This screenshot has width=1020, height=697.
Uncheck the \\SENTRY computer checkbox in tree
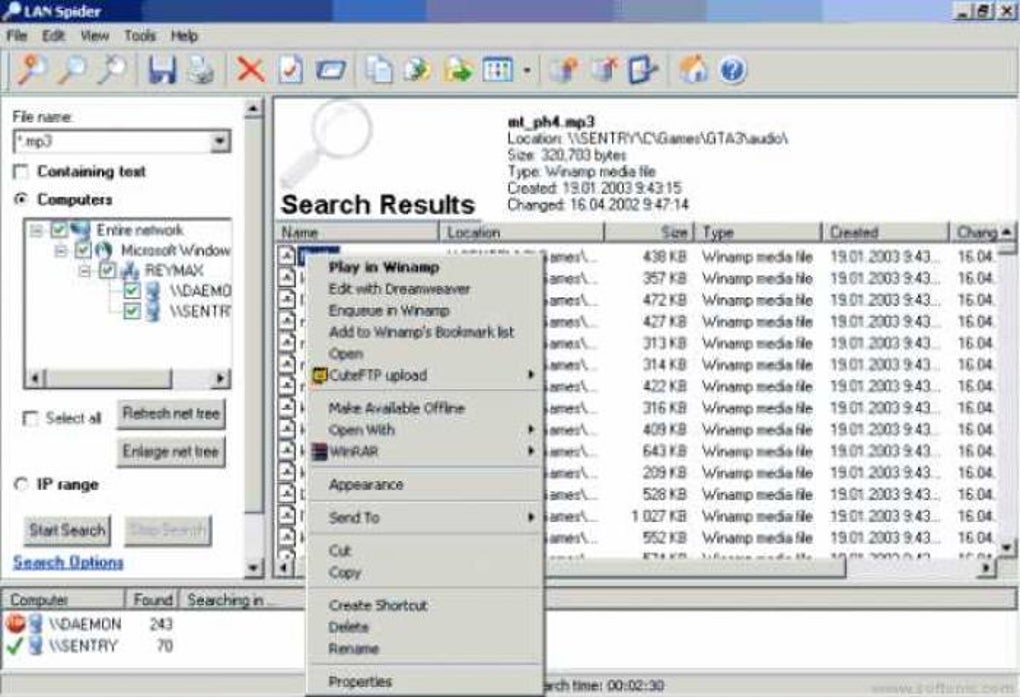pos(132,312)
